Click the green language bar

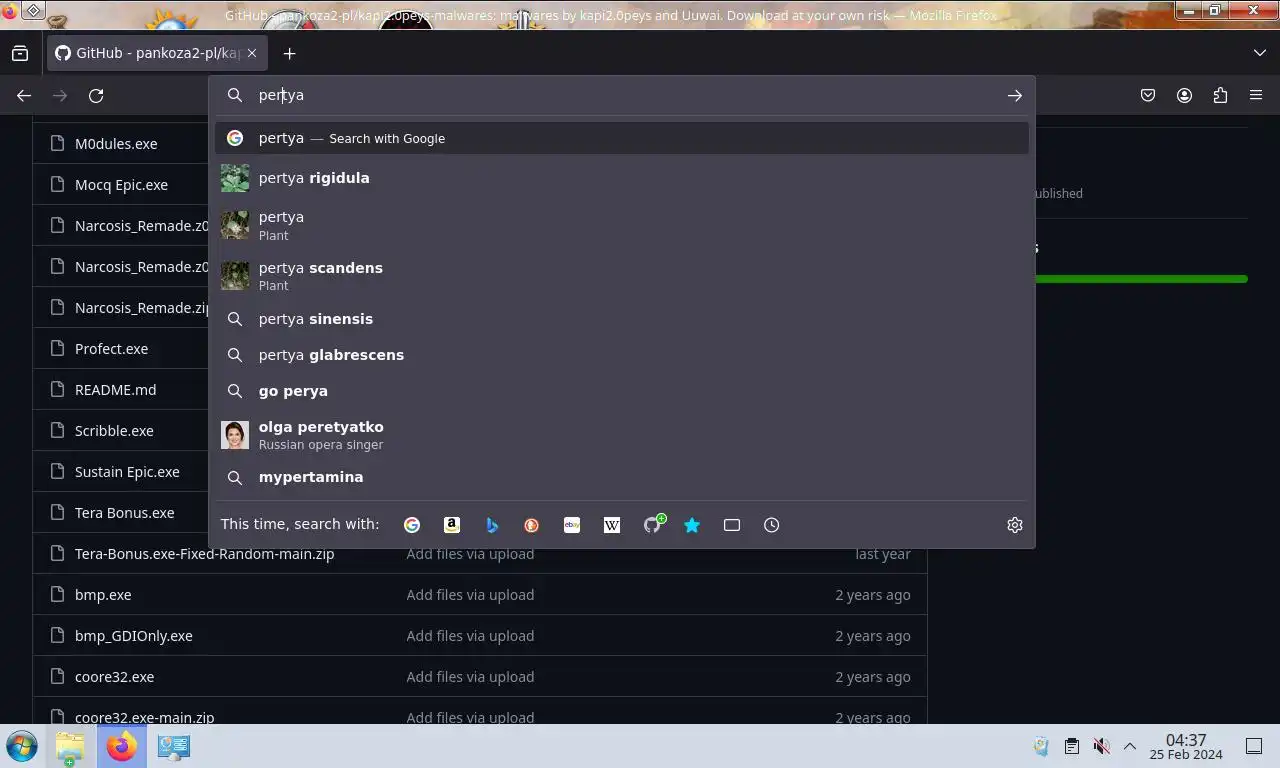tap(1141, 279)
